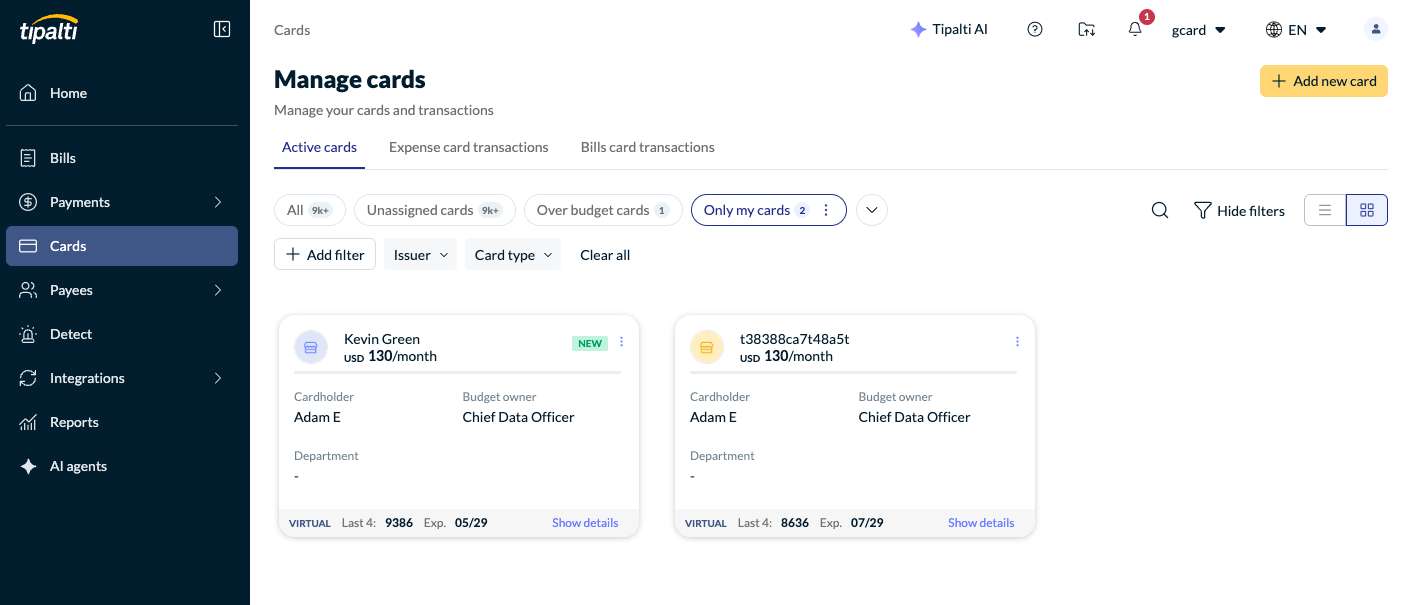Expand the Payees sidebar menu
The height and width of the screenshot is (605, 1401).
(122, 290)
